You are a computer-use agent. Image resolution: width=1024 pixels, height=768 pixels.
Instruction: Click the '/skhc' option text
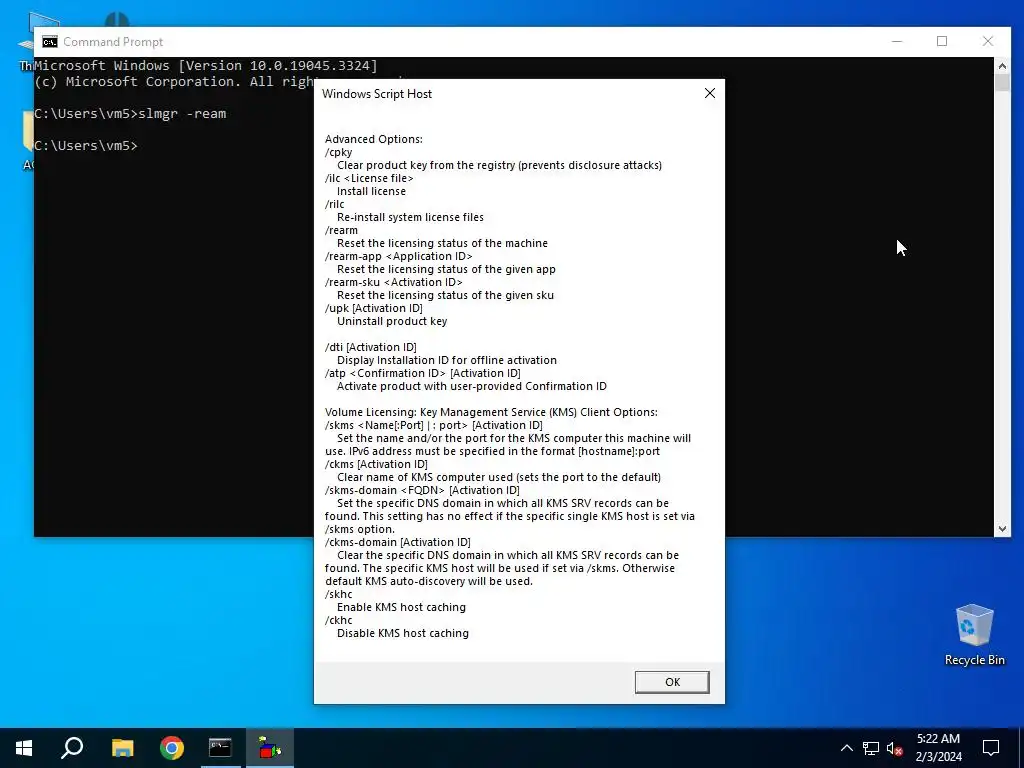(x=338, y=594)
